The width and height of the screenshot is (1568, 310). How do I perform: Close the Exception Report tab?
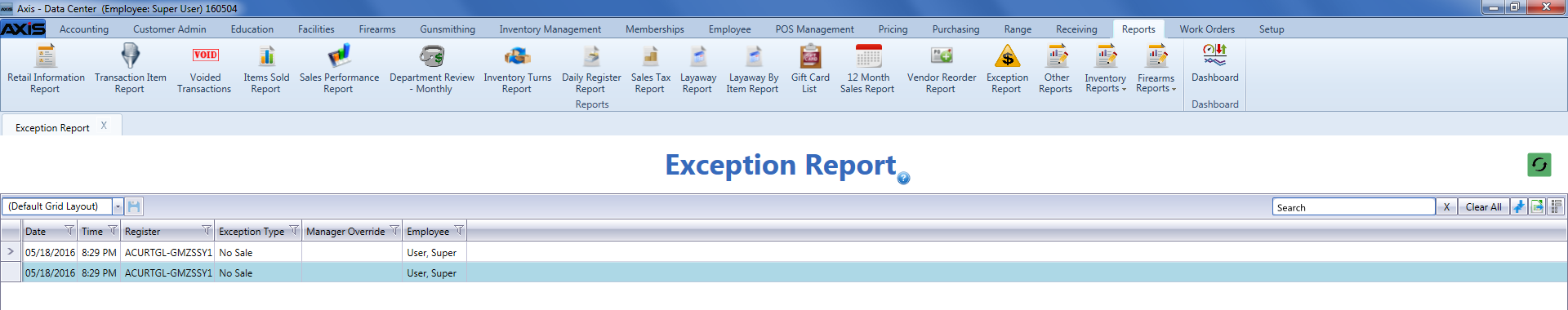(x=104, y=126)
